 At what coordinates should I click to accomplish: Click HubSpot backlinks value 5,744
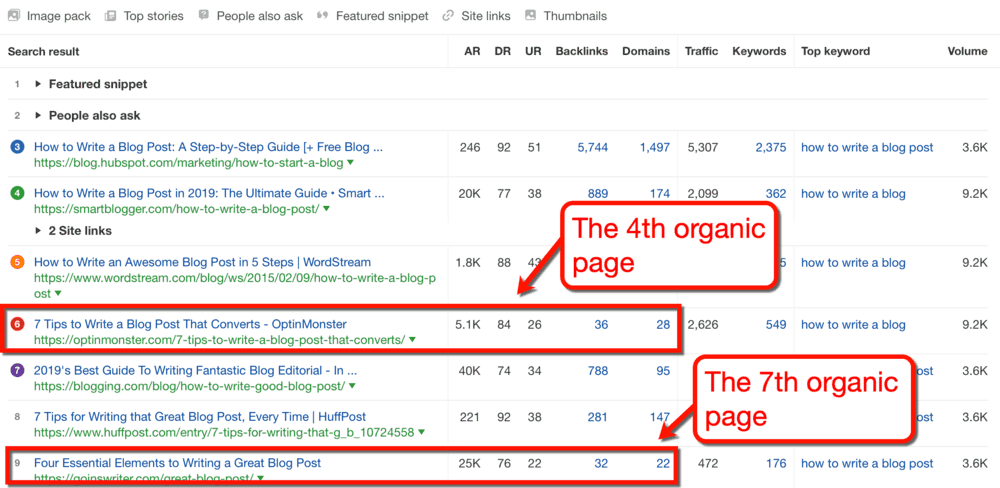(x=592, y=147)
